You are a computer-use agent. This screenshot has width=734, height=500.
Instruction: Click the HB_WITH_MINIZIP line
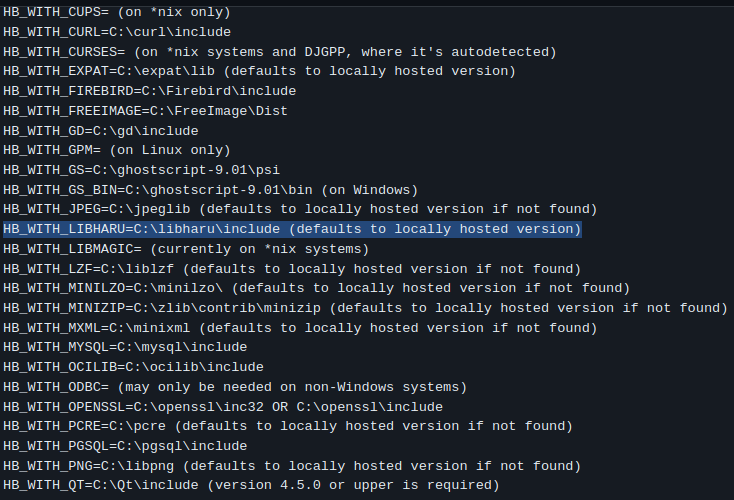point(365,308)
